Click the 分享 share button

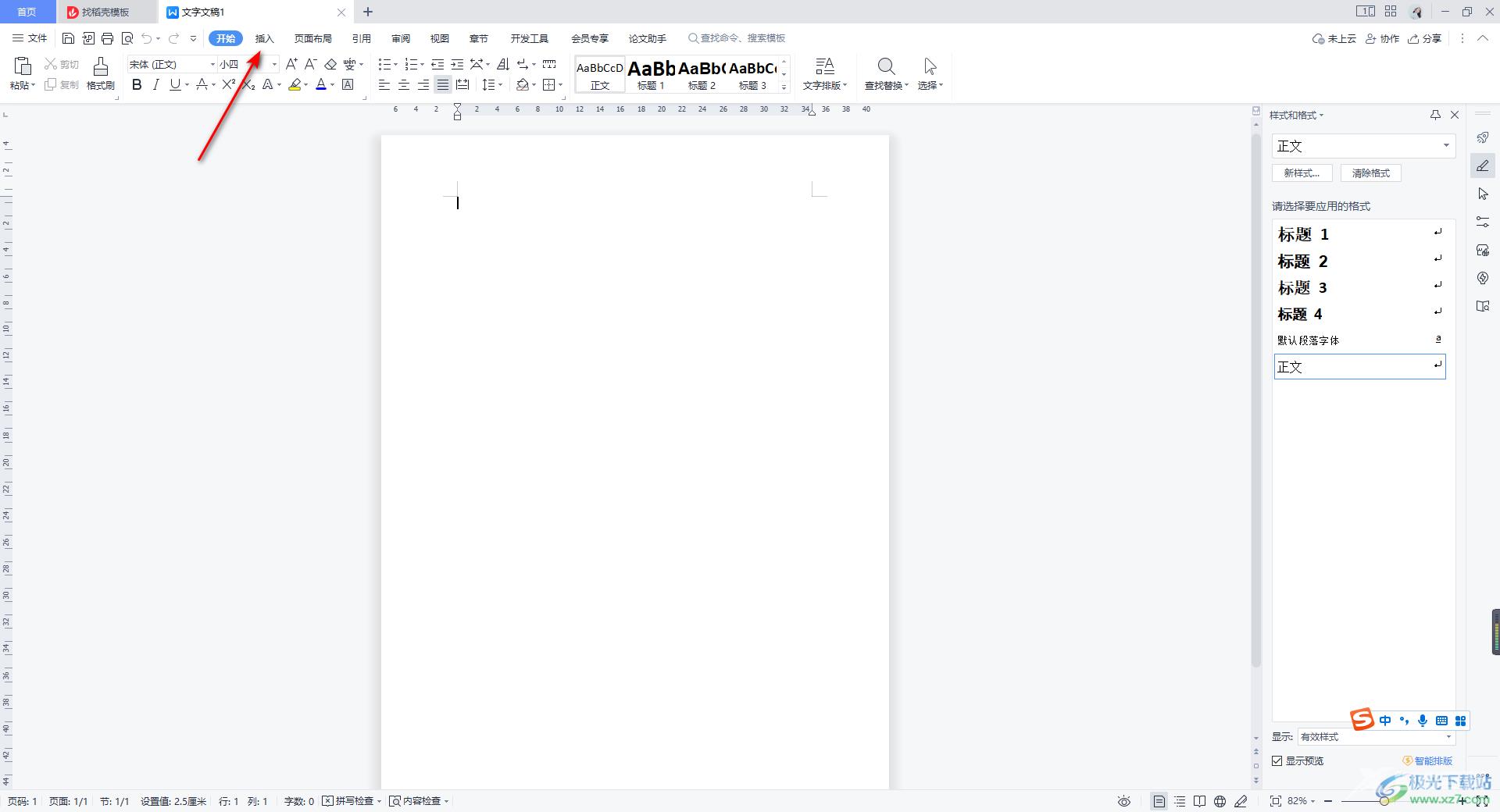tap(1425, 38)
